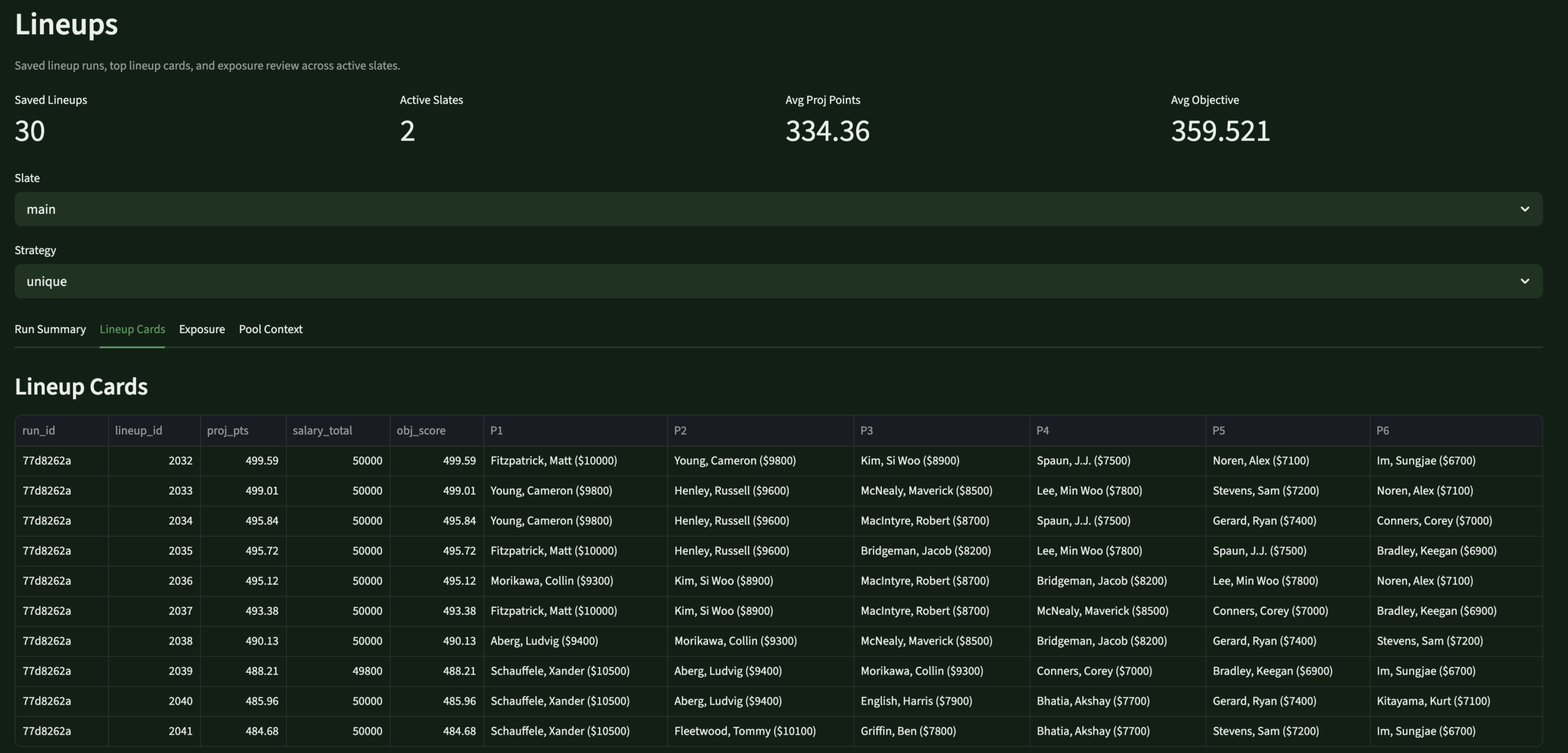Switch to the Run Summary tab

pos(50,329)
